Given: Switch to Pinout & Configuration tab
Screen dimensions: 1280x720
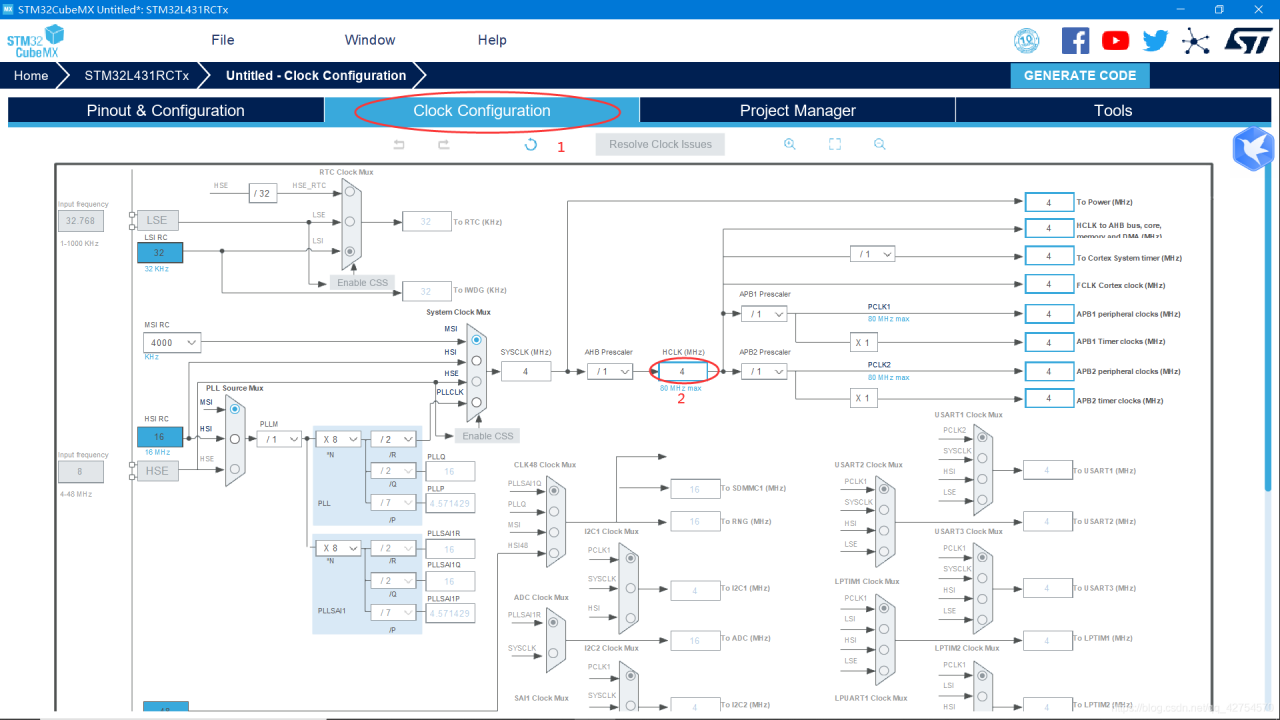Looking at the screenshot, I should [166, 110].
